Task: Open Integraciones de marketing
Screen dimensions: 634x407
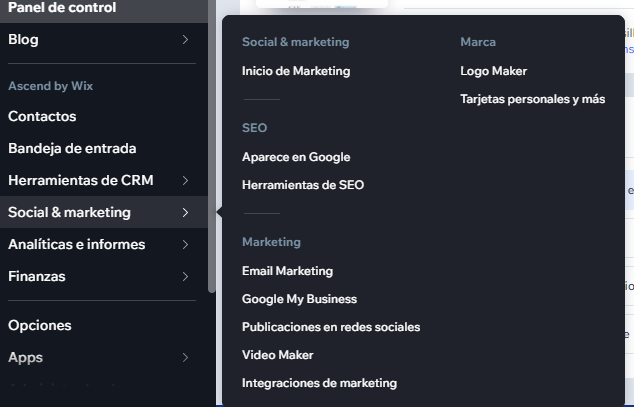Action: (x=319, y=383)
